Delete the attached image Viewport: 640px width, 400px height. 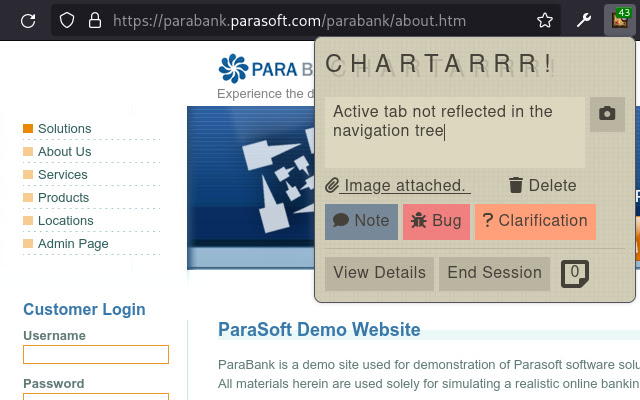(542, 185)
